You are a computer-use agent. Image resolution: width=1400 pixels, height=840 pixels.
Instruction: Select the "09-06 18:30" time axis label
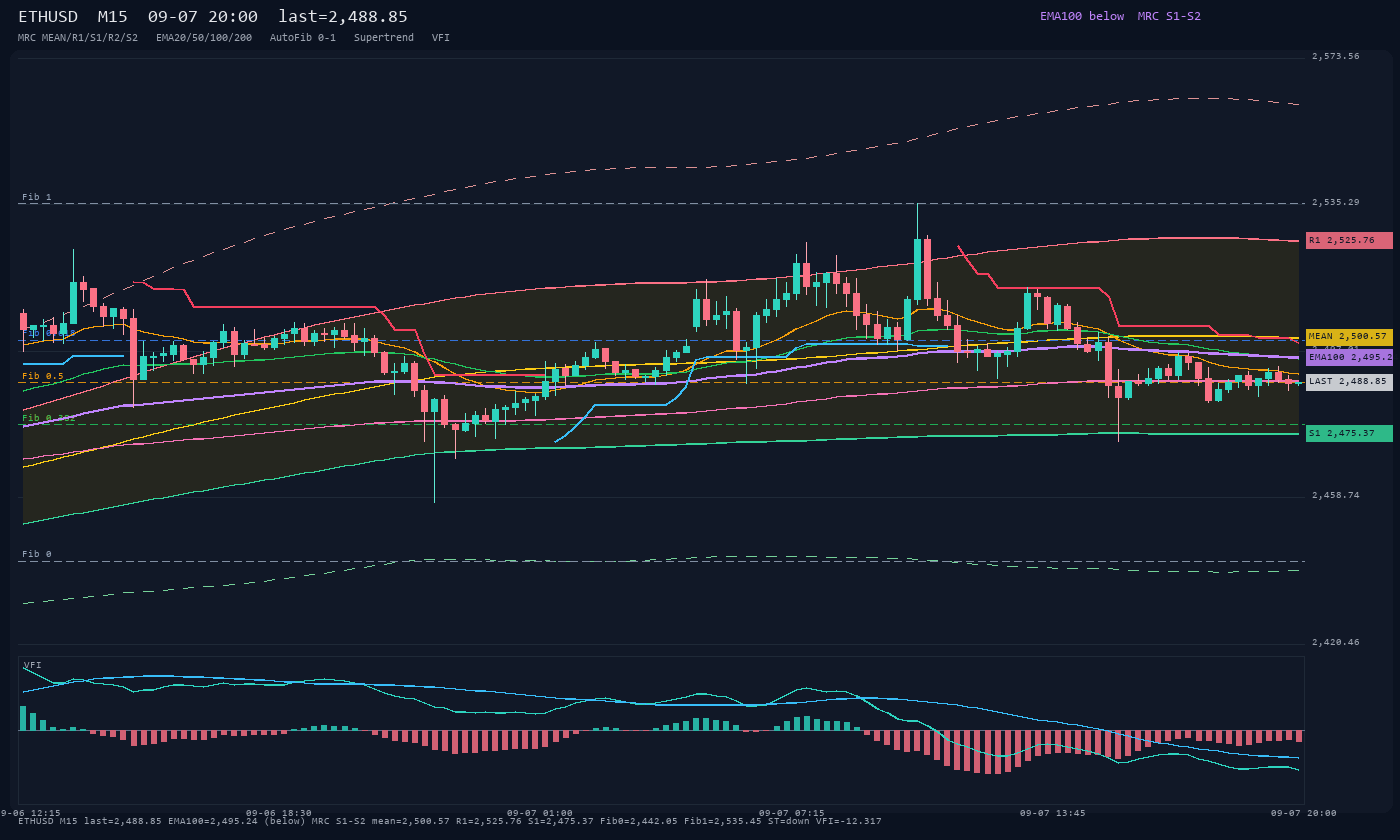279,813
